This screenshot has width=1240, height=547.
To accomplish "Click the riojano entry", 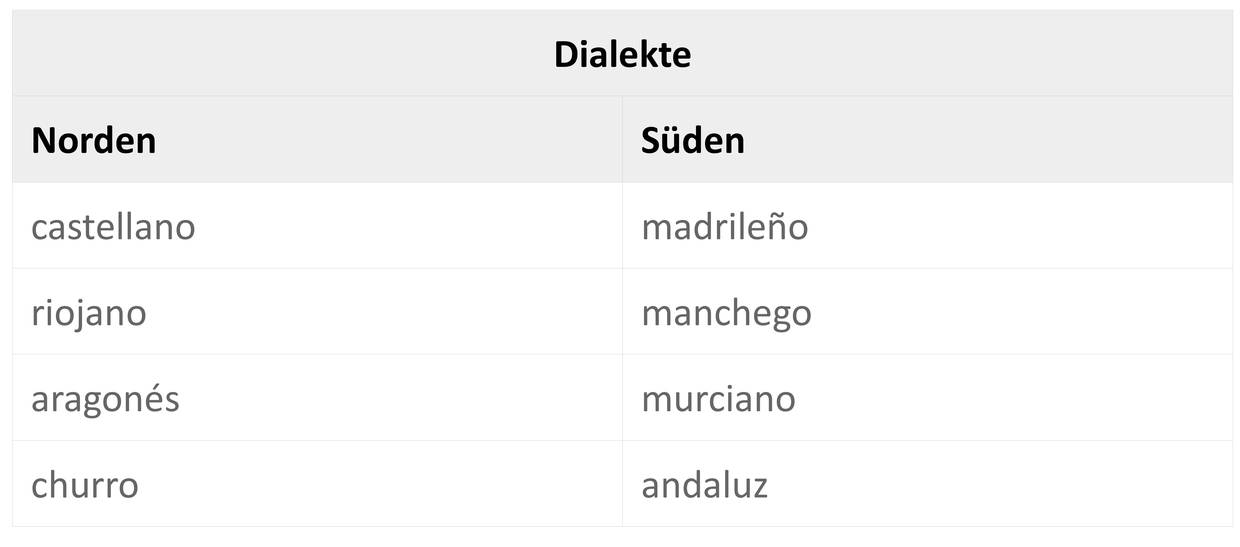I will tap(89, 313).
